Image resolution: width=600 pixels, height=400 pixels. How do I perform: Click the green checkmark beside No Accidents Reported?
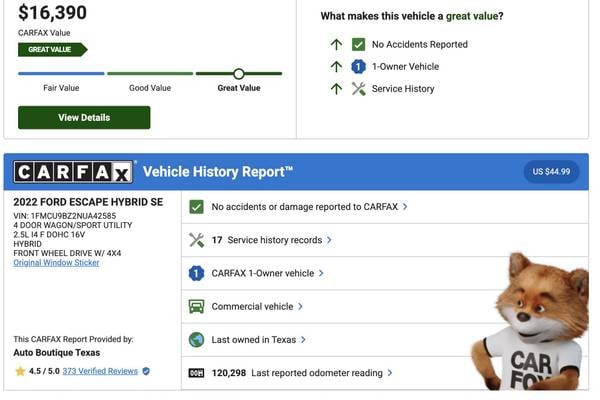point(358,44)
